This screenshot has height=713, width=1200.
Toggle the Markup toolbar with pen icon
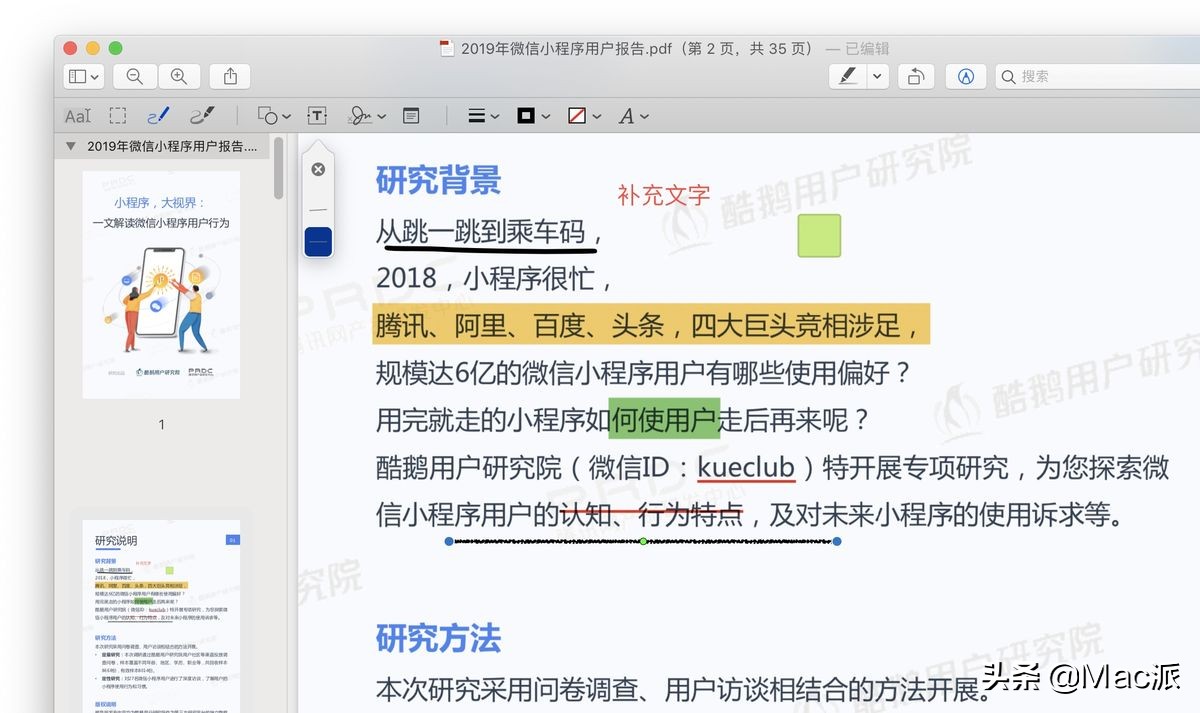[848, 76]
